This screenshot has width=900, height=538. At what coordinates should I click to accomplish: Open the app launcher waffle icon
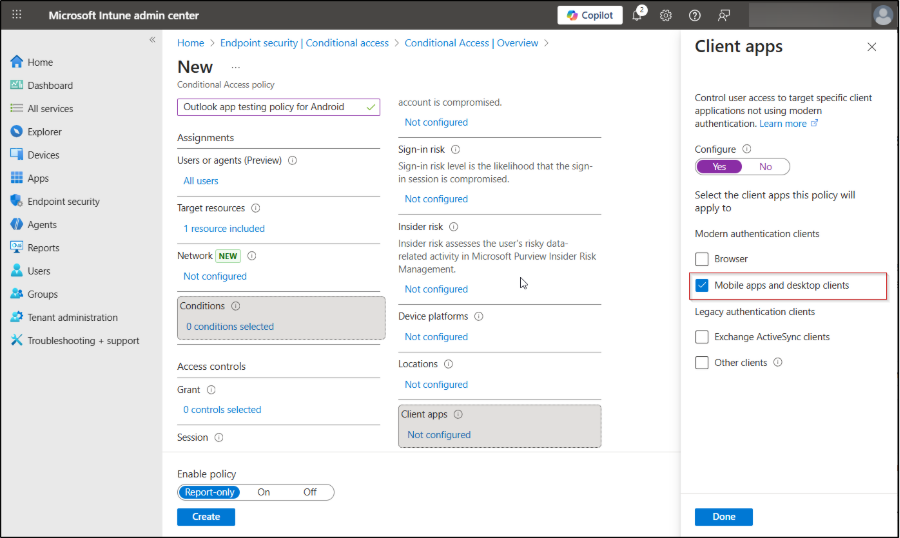(x=17, y=14)
